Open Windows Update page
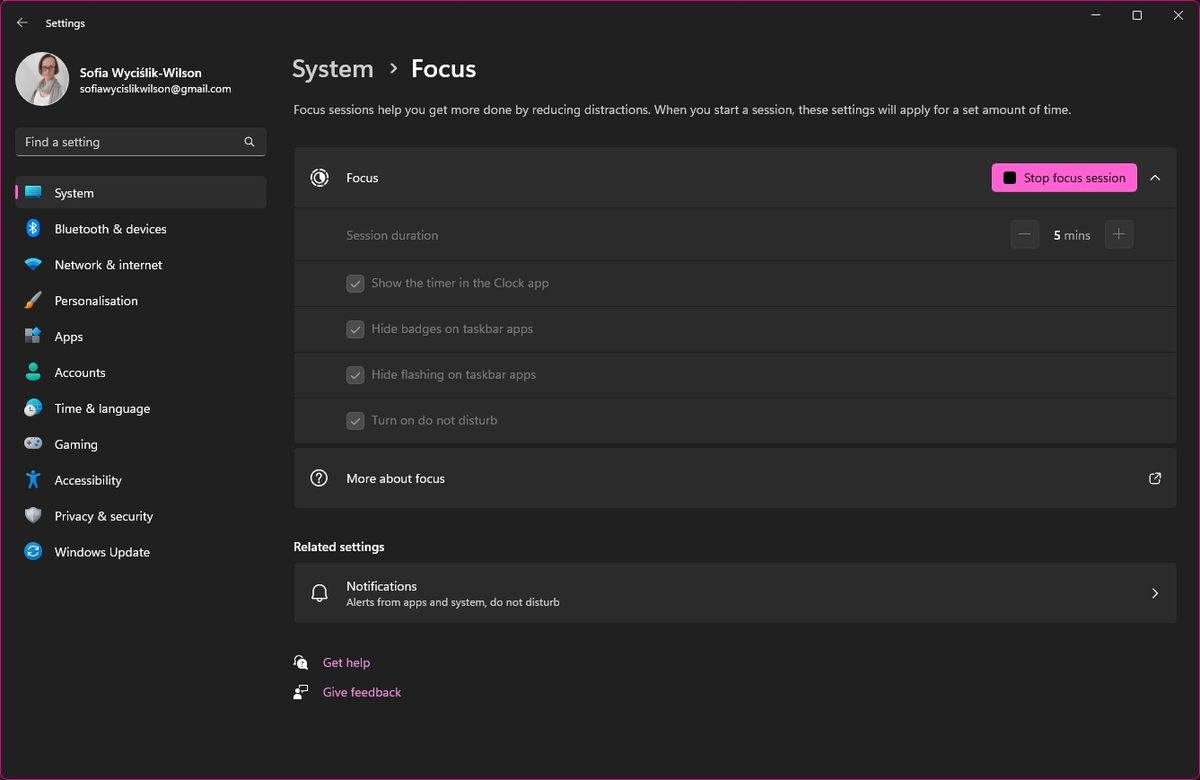Image resolution: width=1200 pixels, height=780 pixels. [102, 552]
